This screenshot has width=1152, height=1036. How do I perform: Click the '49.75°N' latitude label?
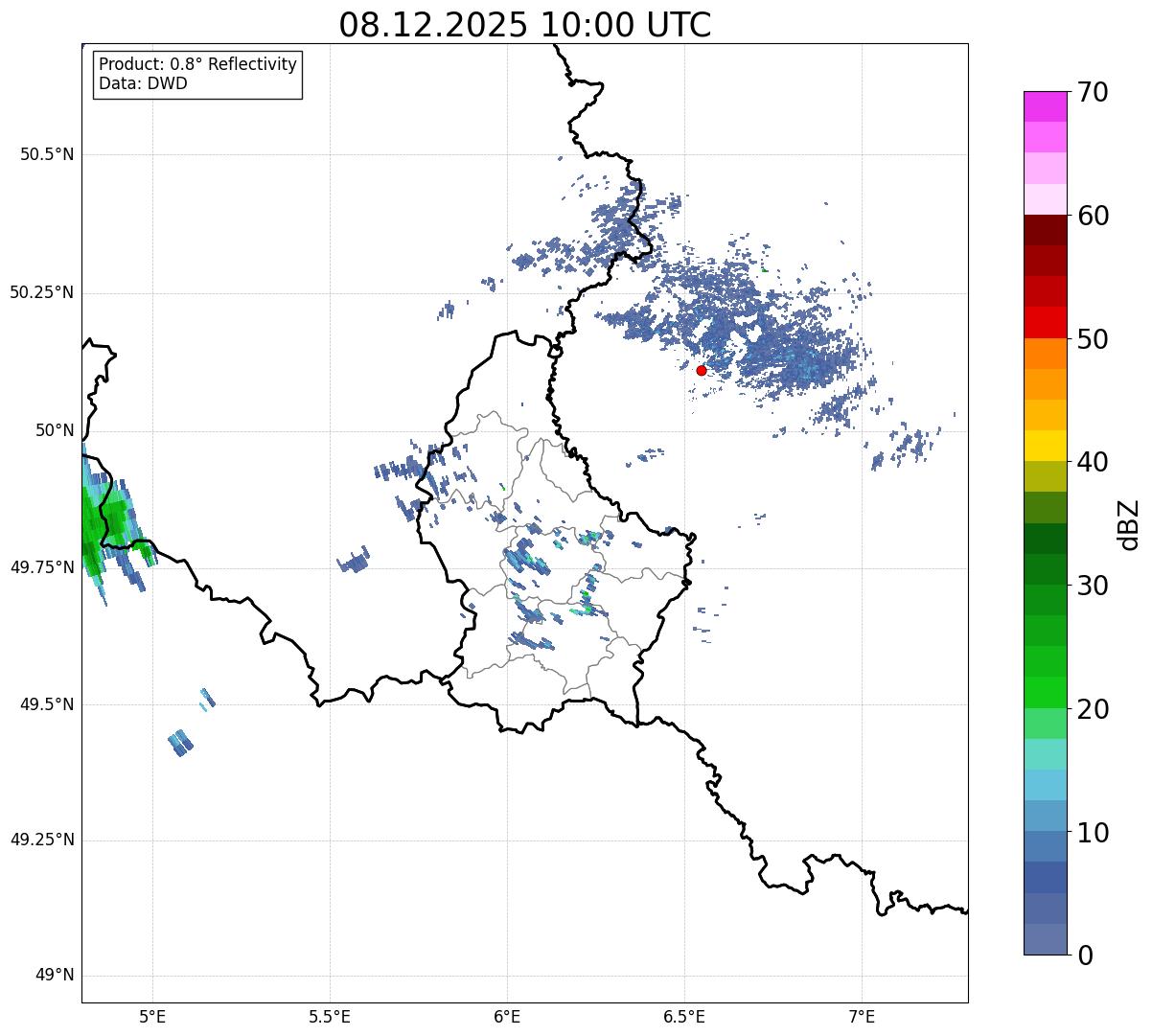point(42,567)
